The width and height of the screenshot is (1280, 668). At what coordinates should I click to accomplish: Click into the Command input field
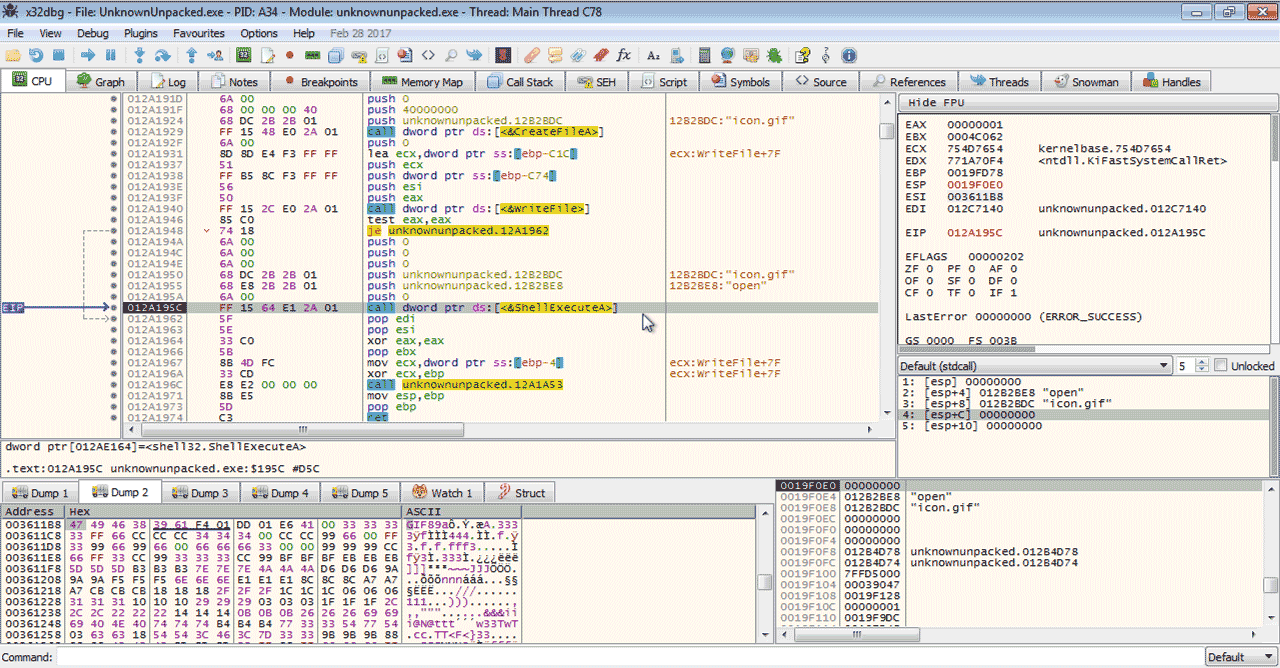tap(600, 657)
